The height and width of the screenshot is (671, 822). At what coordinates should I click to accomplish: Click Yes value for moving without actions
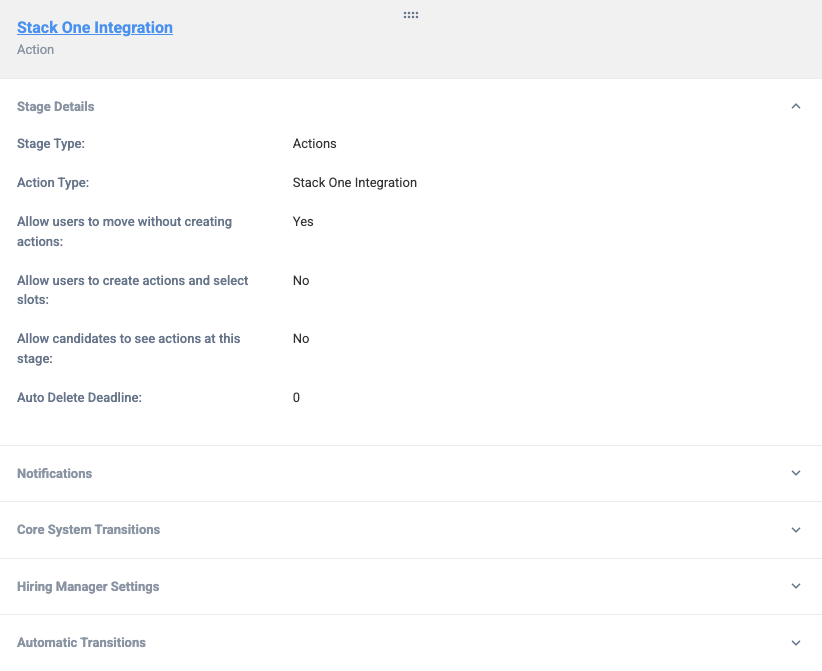pyautogui.click(x=303, y=222)
